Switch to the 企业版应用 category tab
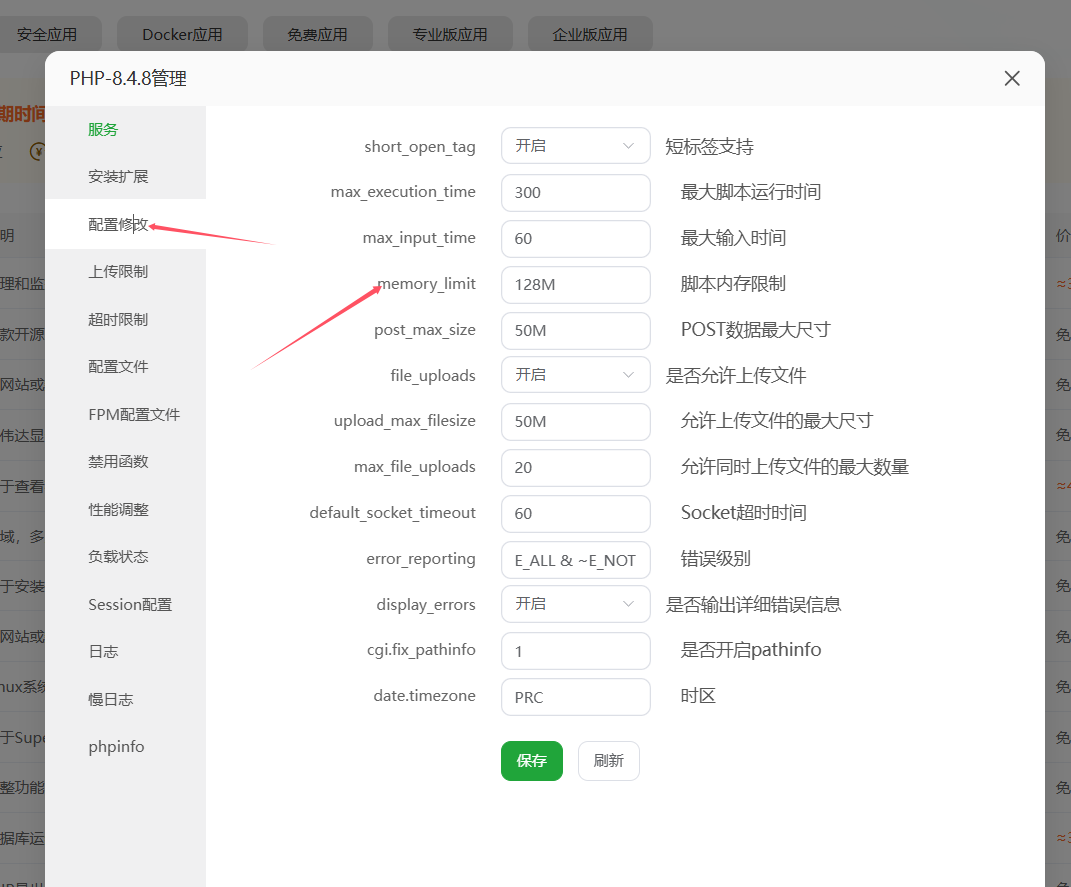Viewport: 1071px width, 887px height. point(590,34)
